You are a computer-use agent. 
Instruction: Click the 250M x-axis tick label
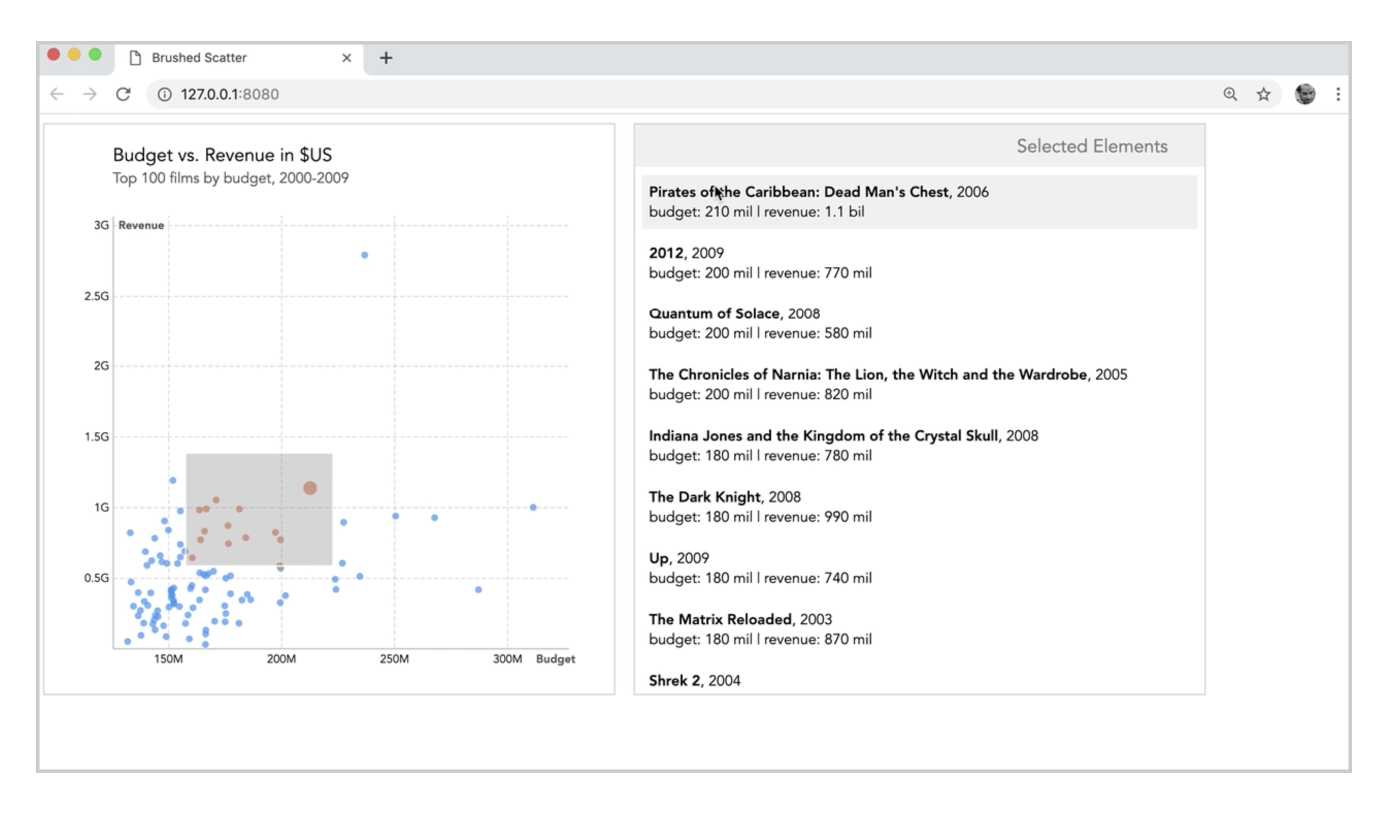click(x=394, y=660)
